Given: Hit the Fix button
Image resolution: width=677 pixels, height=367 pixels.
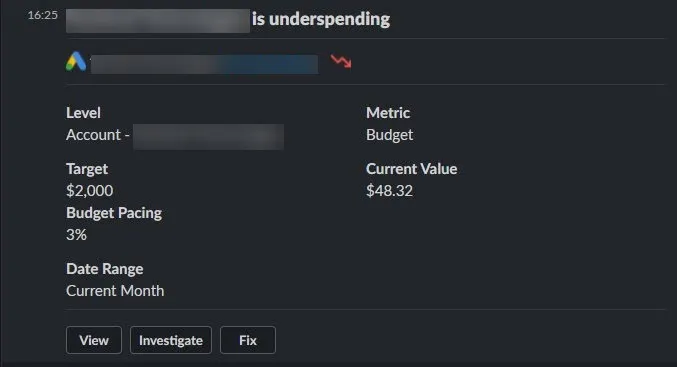Looking at the screenshot, I should [248, 340].
